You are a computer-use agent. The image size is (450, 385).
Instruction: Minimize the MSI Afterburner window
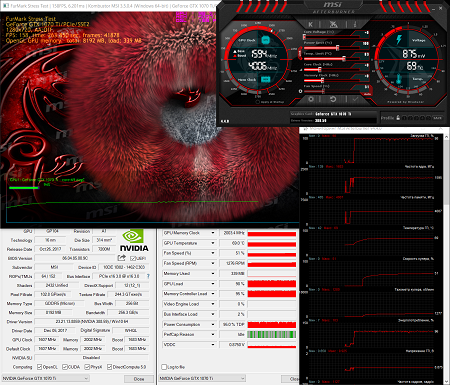(x=433, y=9)
